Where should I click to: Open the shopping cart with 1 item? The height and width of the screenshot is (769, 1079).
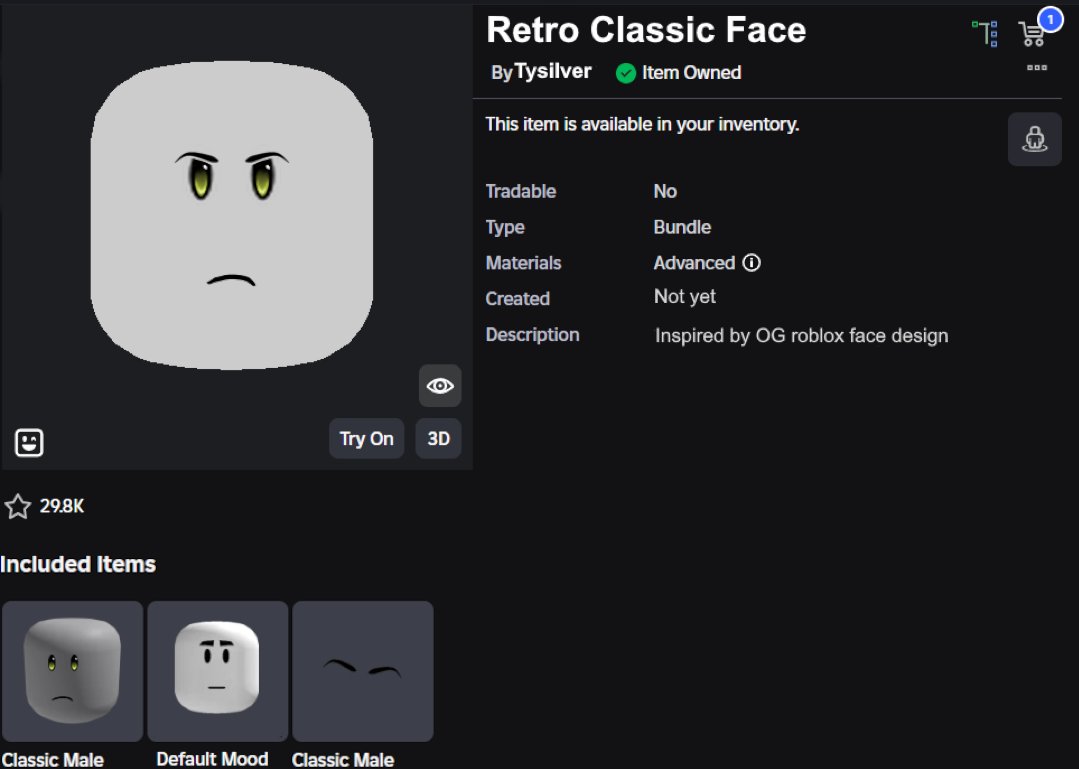coord(1034,32)
